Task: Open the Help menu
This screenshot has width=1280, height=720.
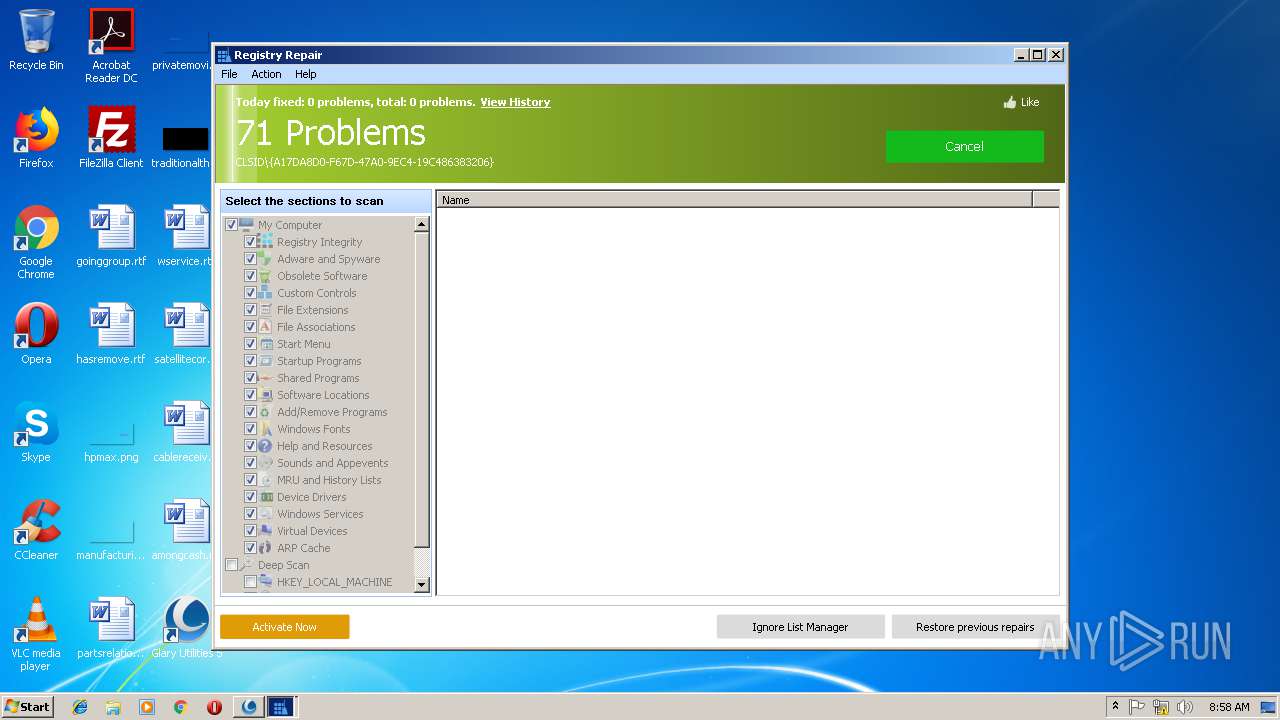Action: (306, 74)
